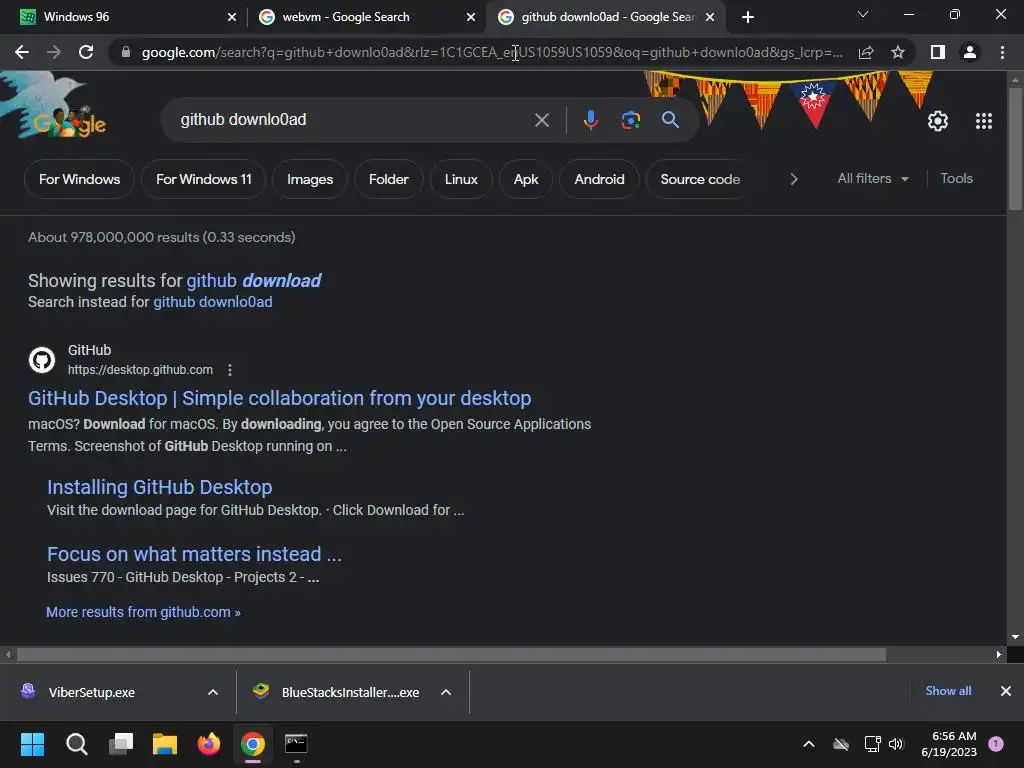
Task: Reload the current page
Action: (x=86, y=52)
